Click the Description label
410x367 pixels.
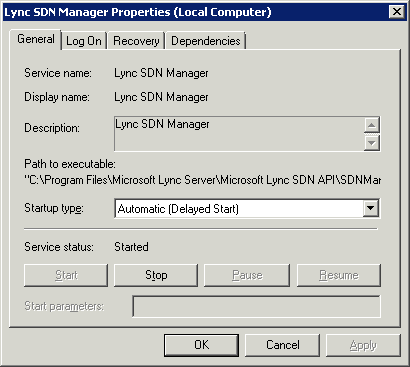tap(52, 128)
